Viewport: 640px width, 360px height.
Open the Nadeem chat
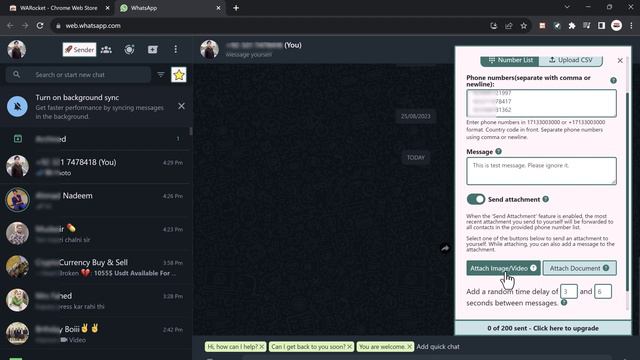95,200
